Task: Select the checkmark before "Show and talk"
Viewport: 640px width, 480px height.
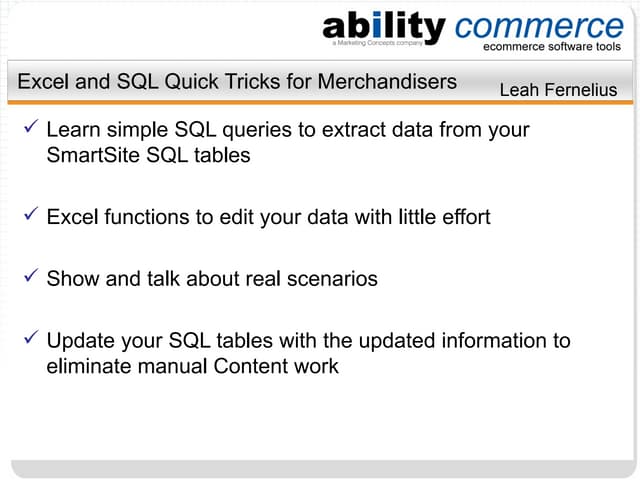Action: pos(29,276)
